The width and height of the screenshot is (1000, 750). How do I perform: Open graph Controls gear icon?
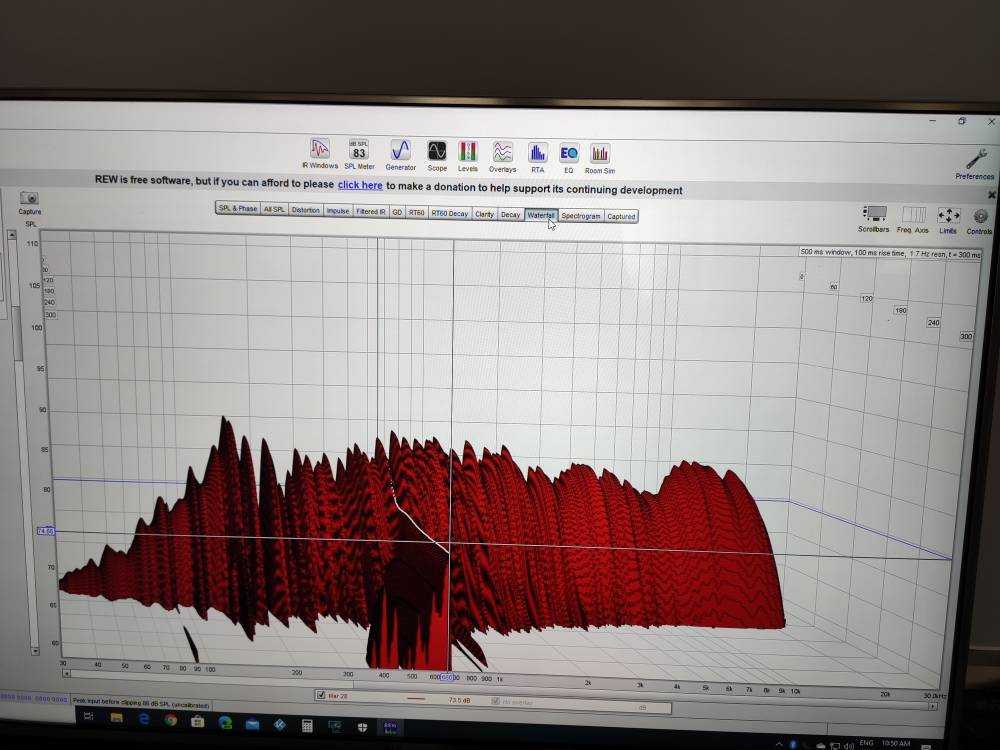click(x=980, y=221)
